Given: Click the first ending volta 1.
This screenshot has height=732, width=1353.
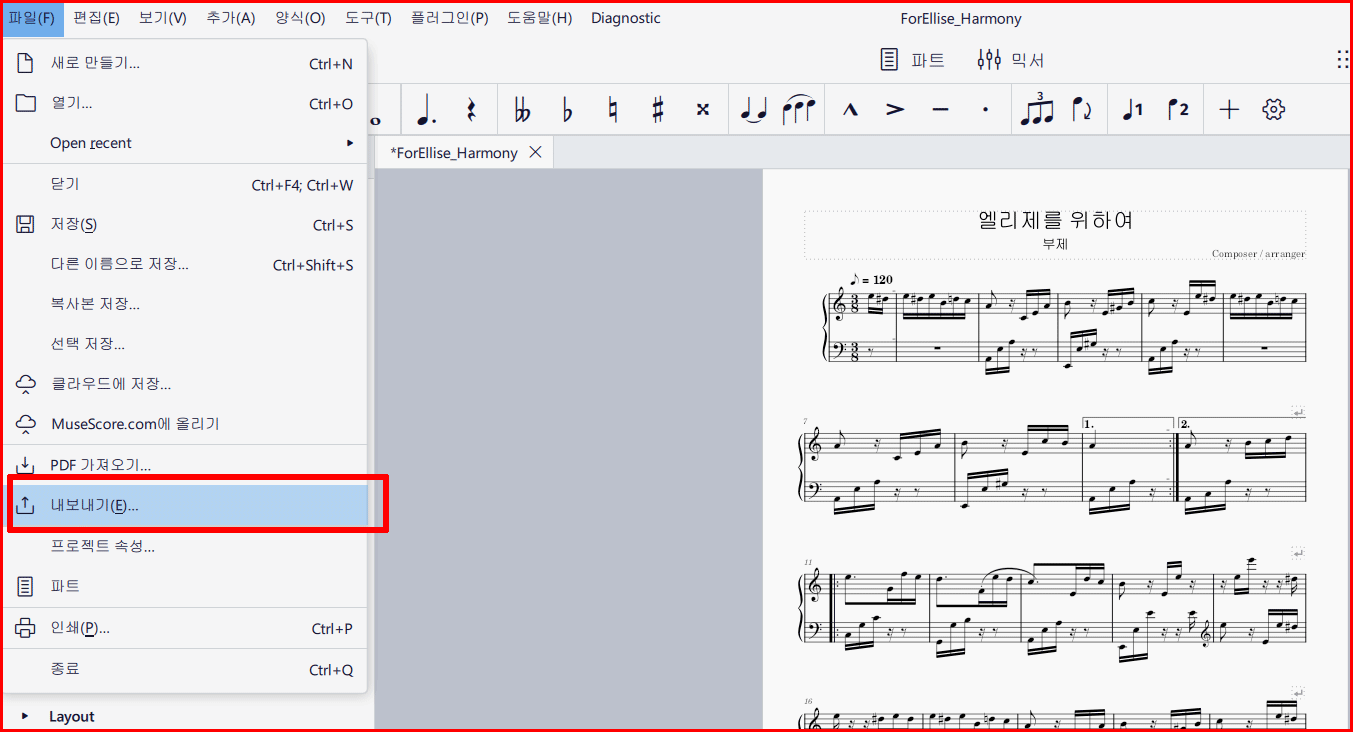Looking at the screenshot, I should click(x=1127, y=424).
